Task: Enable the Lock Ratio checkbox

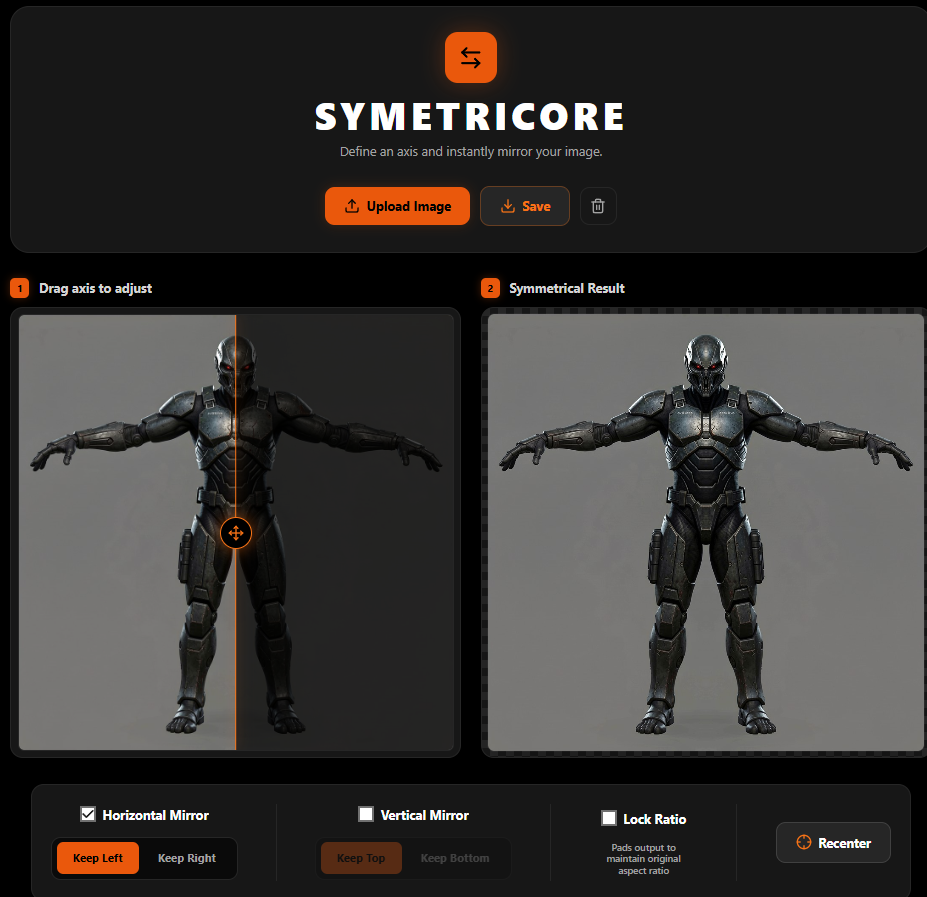Action: point(608,818)
